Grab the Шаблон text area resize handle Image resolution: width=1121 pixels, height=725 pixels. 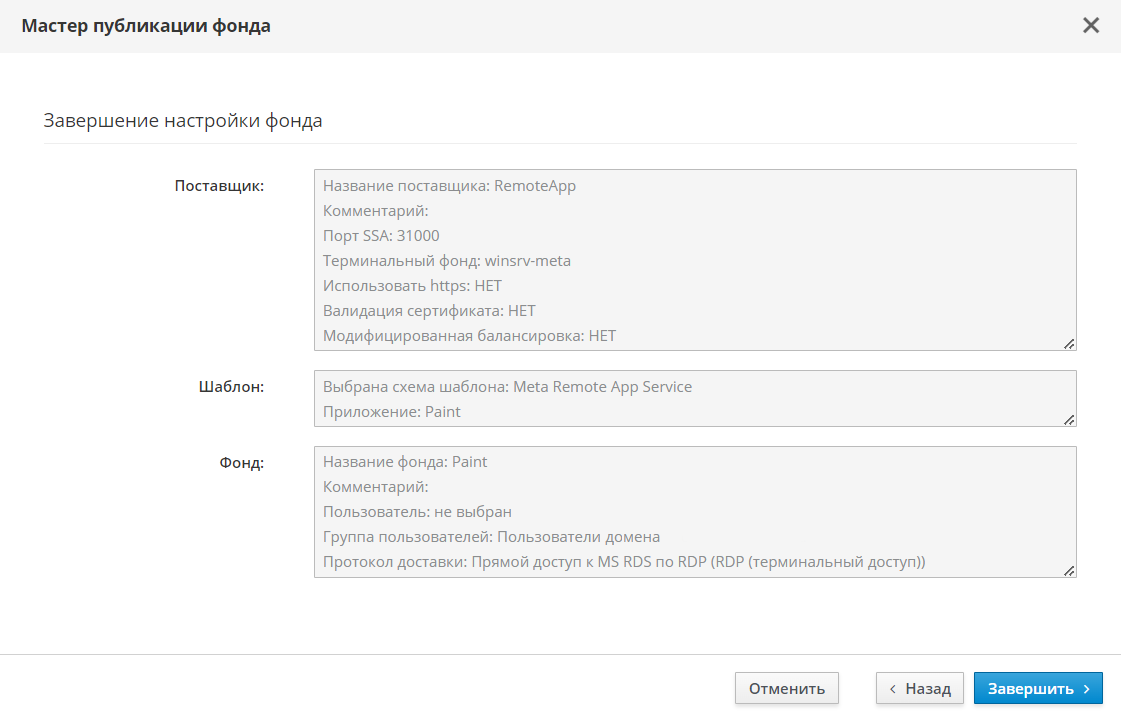pos(1069,419)
